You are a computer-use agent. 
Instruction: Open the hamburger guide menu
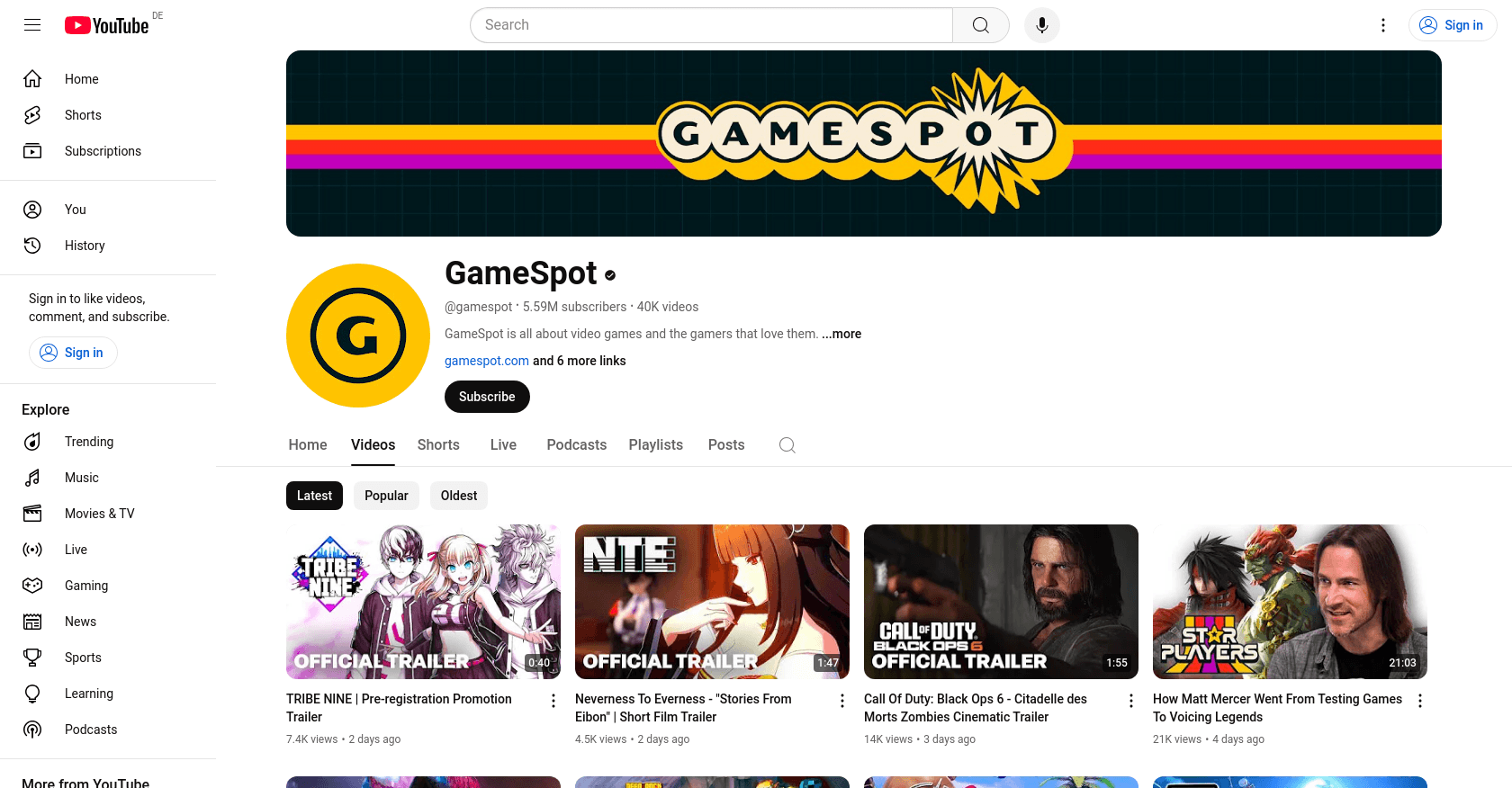[32, 25]
